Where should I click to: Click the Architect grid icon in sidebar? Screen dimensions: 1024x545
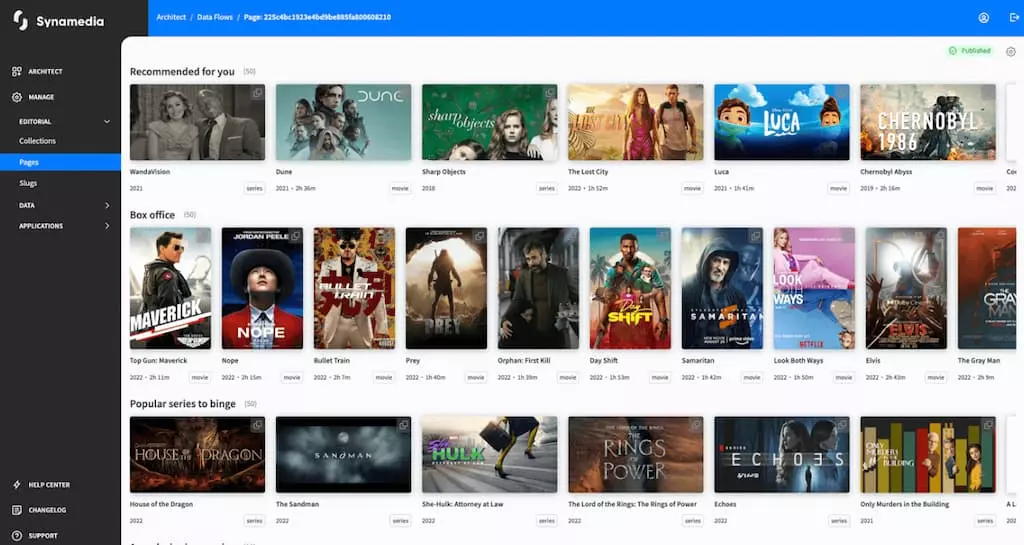pos(17,72)
